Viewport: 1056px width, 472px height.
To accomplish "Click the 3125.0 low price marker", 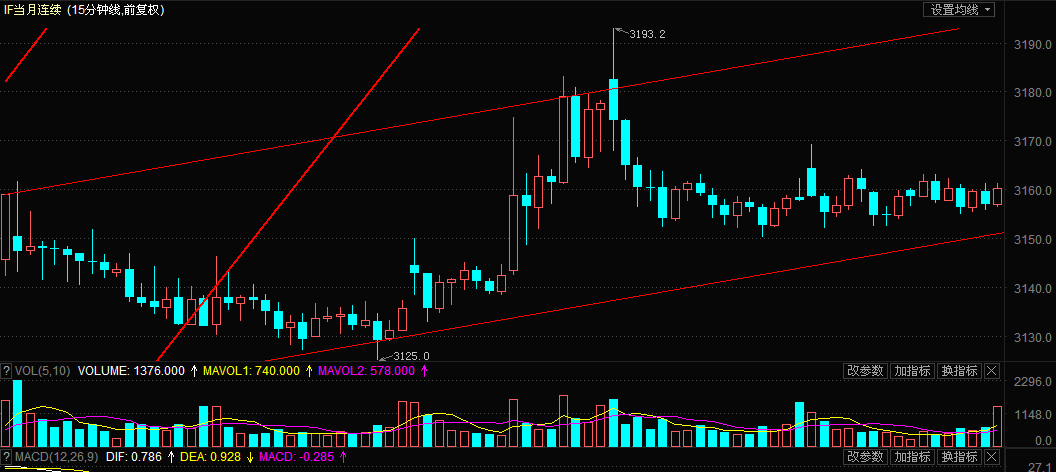I will coord(411,356).
